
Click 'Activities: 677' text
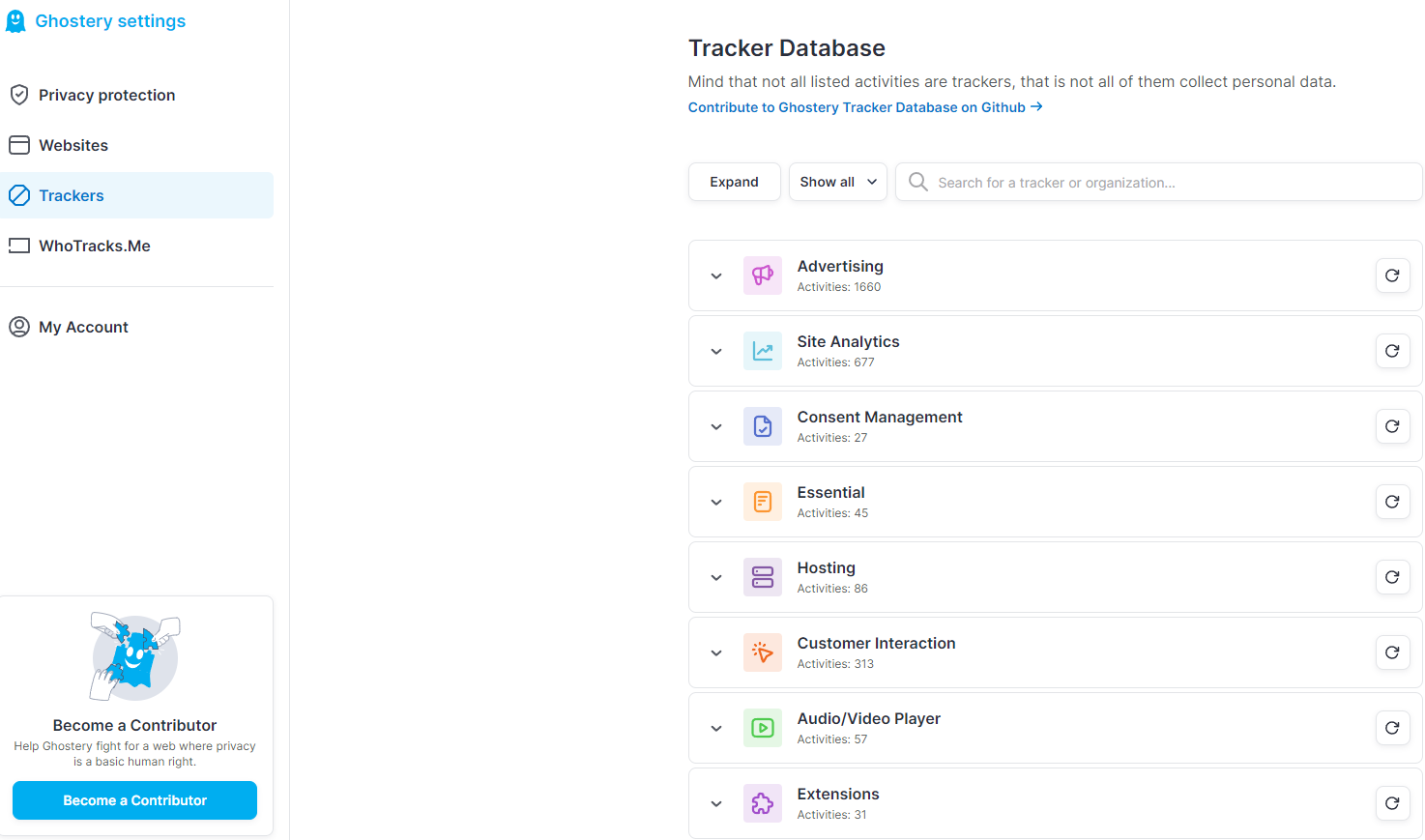pyautogui.click(x=835, y=362)
